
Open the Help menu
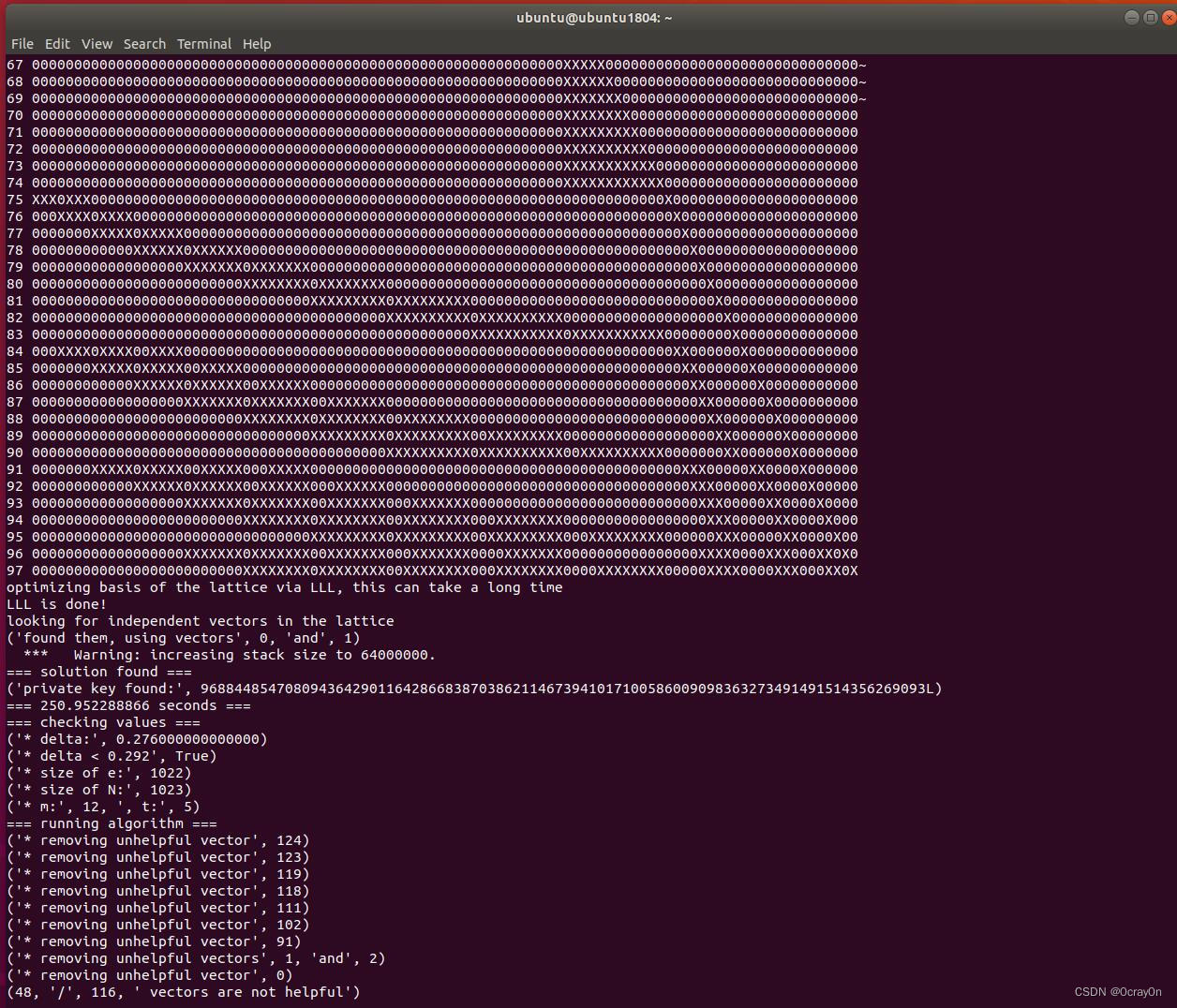pos(256,44)
